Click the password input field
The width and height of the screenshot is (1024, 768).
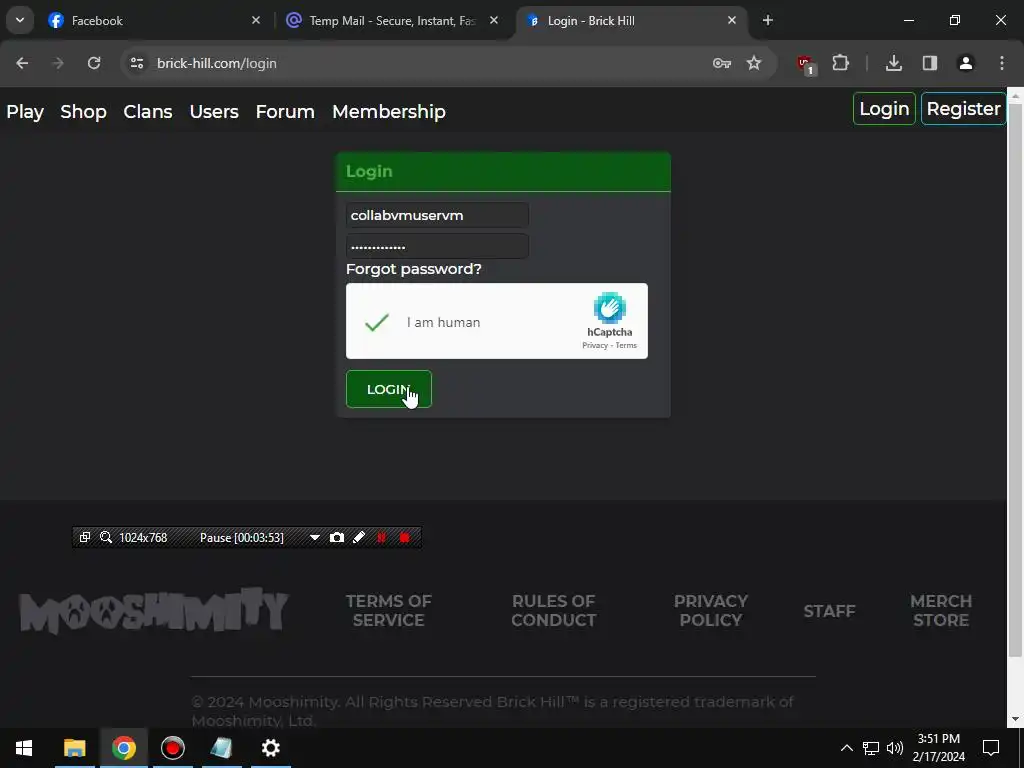pyautogui.click(x=437, y=246)
